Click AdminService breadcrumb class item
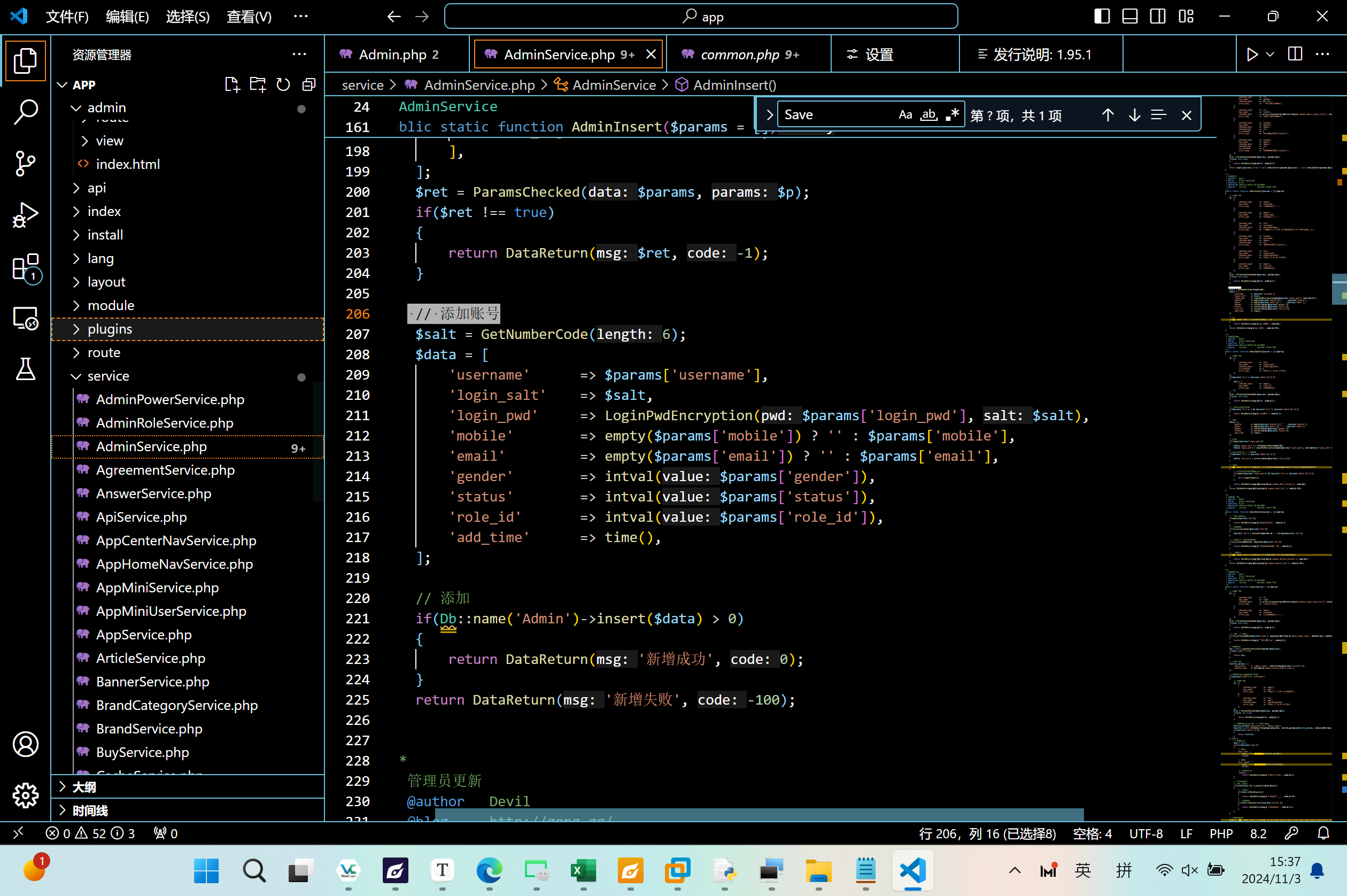1347x896 pixels. click(x=614, y=84)
